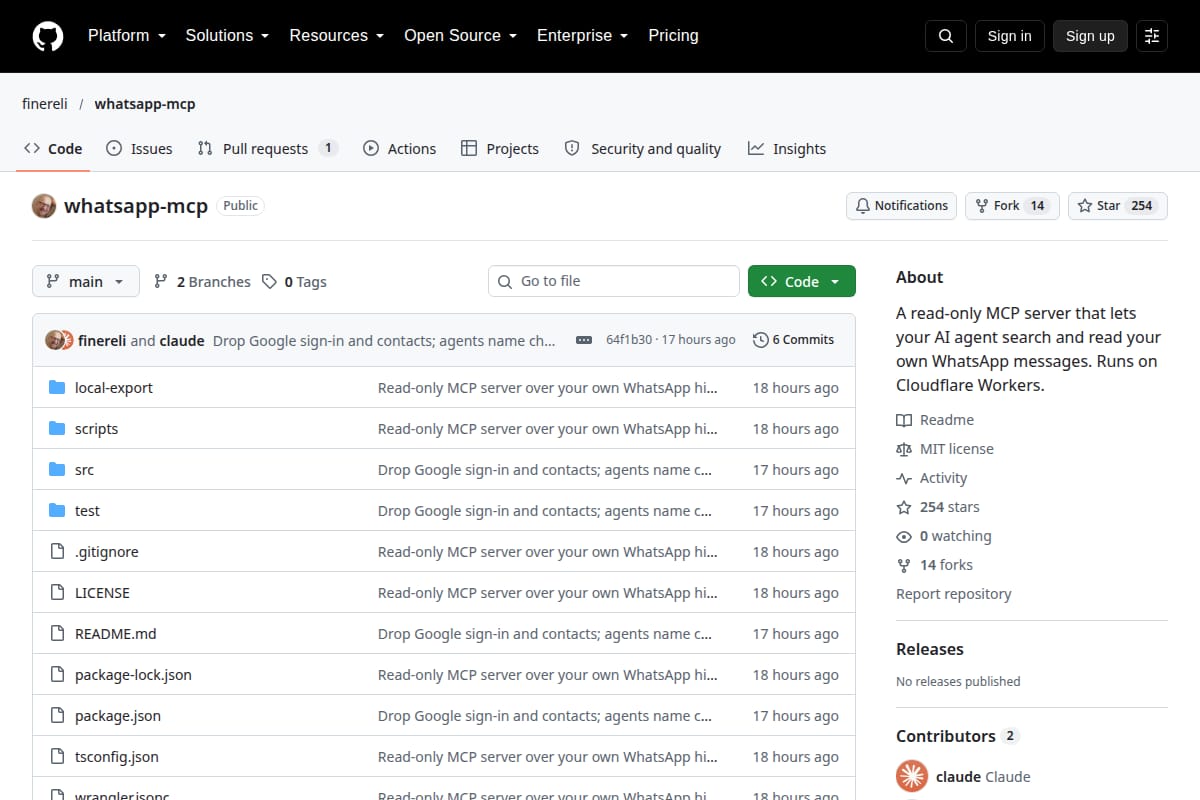This screenshot has width=1200, height=800.
Task: Click the GitHub Octocat logo
Action: [48, 36]
